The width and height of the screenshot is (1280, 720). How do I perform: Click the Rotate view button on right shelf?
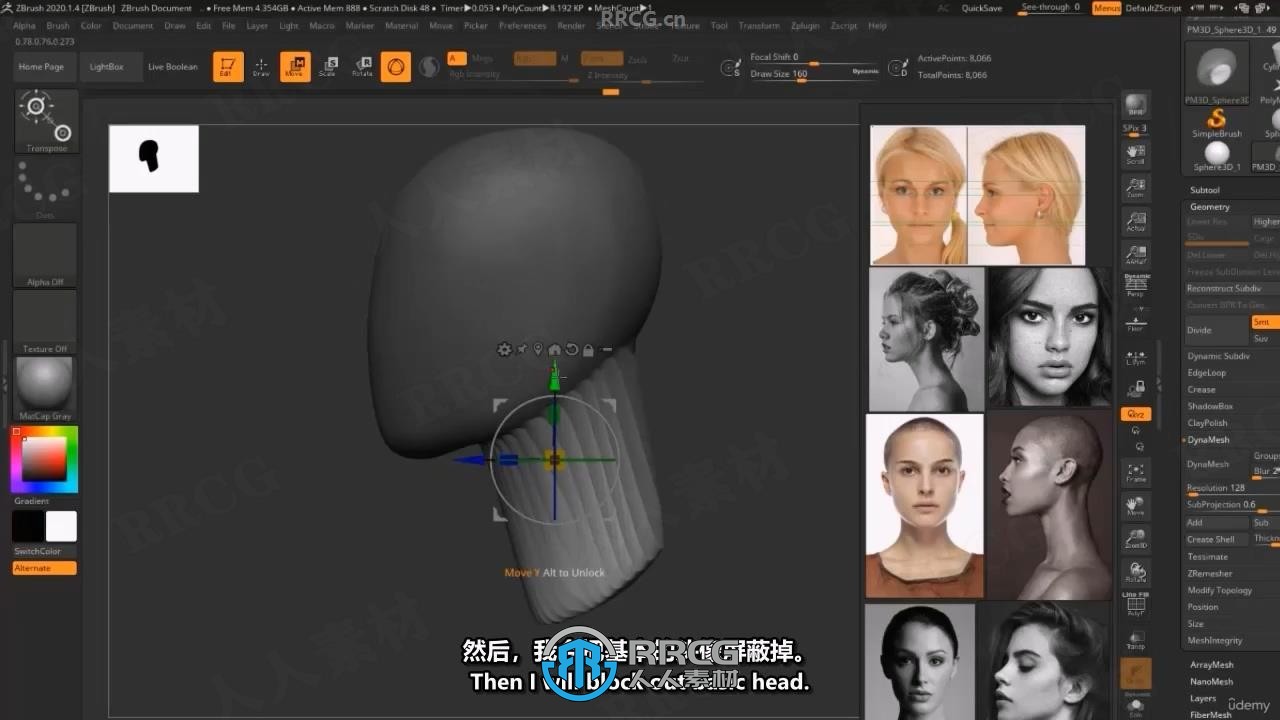coord(1136,574)
